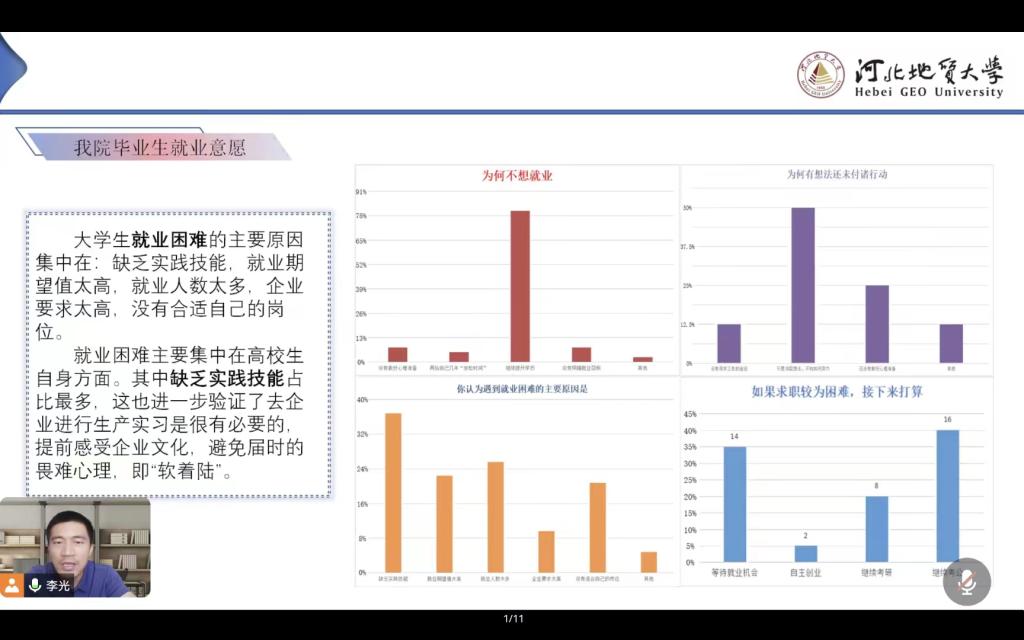Click the blue 继续考研 bar labeled 8

pyautogui.click(x=877, y=528)
